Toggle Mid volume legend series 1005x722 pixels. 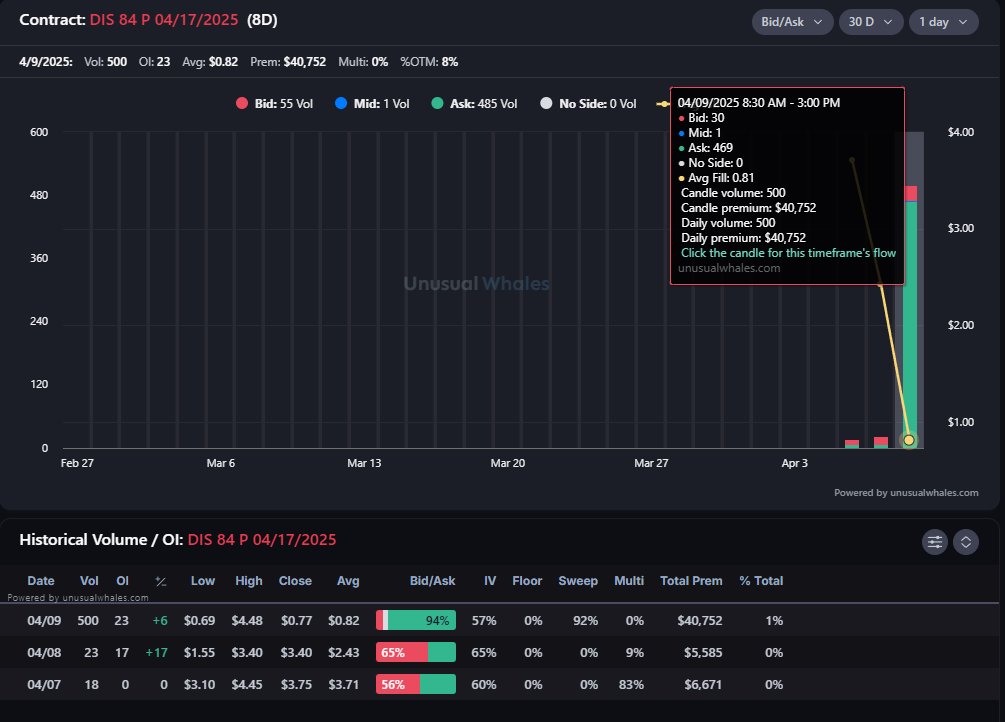(372, 104)
